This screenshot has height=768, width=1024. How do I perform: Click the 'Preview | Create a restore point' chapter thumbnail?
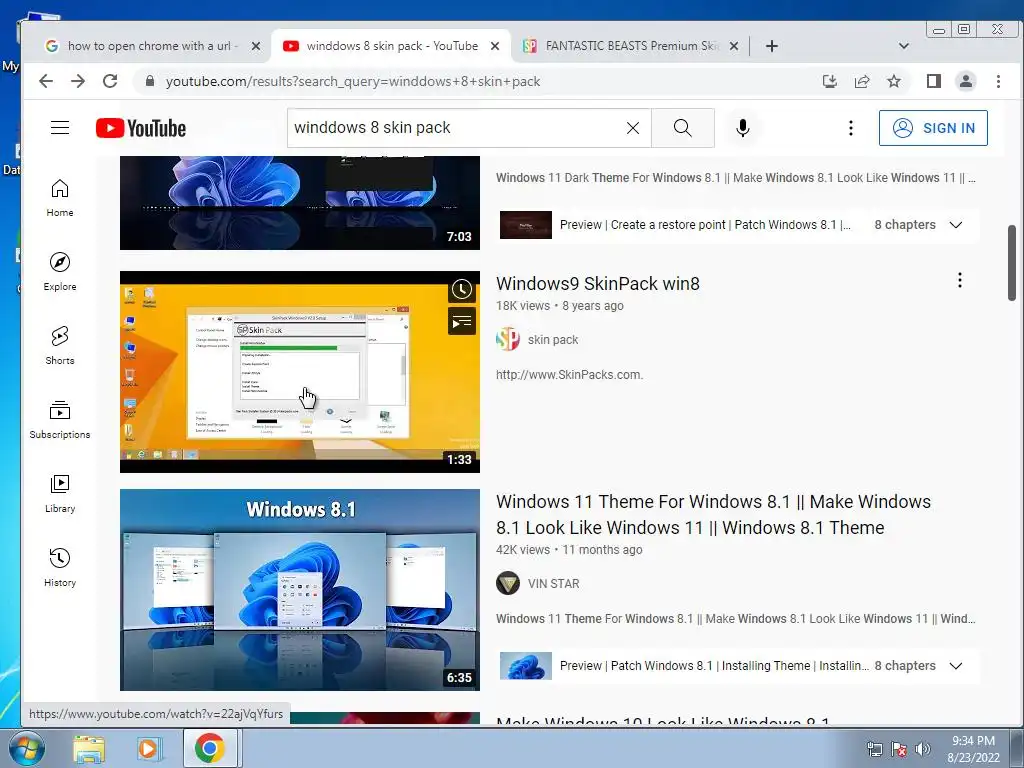[x=526, y=225]
